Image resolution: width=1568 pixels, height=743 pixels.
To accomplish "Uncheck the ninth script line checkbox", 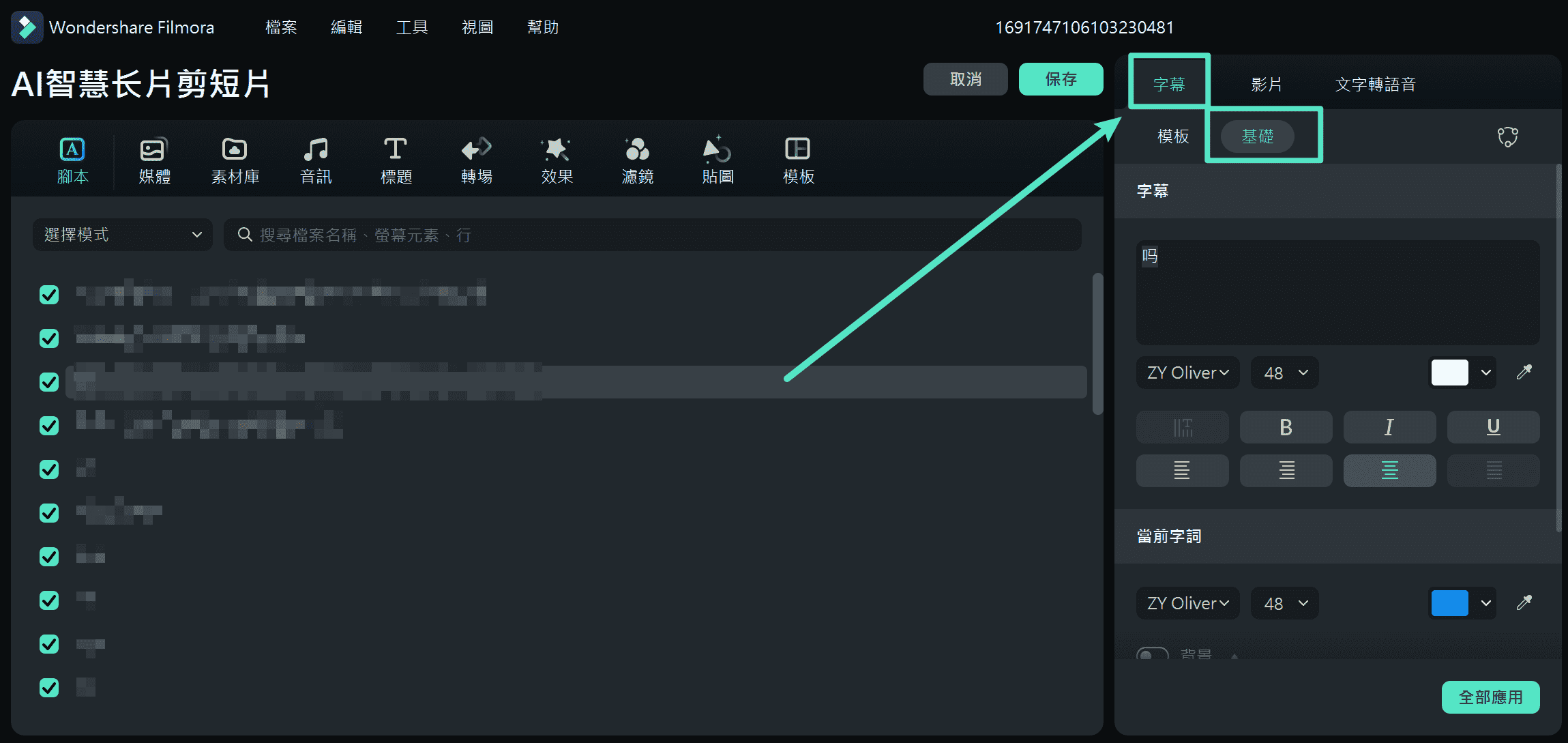I will 49,644.
